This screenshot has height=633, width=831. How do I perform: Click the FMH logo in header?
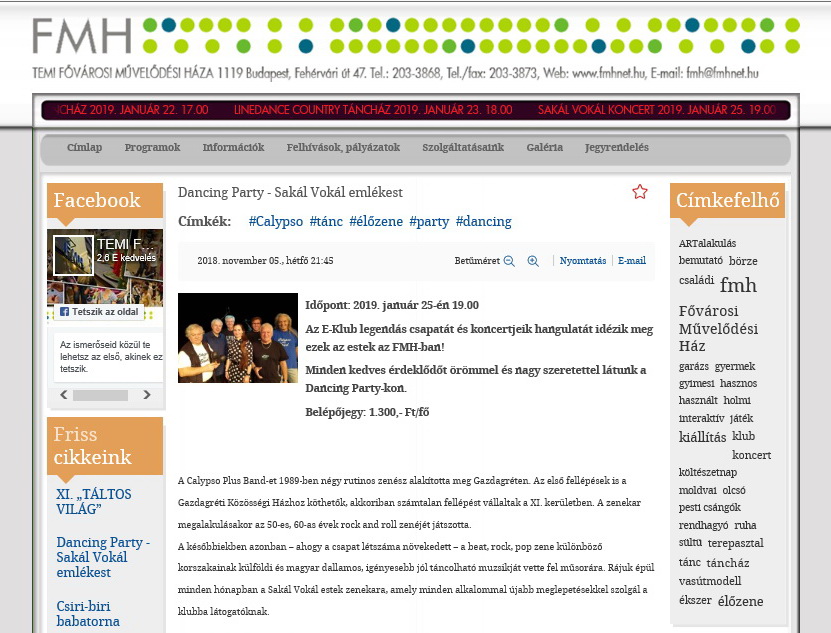coord(82,37)
